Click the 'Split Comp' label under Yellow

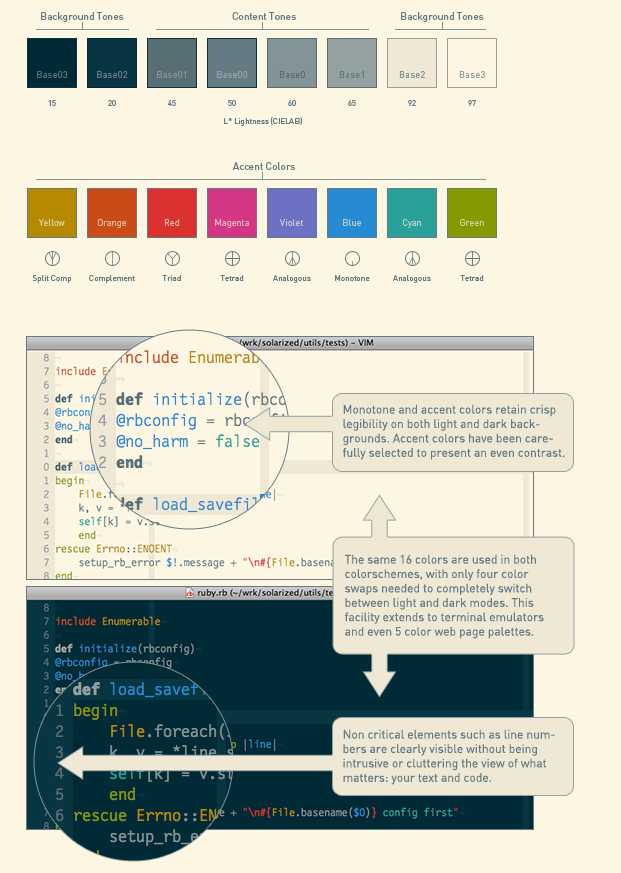coord(52,278)
